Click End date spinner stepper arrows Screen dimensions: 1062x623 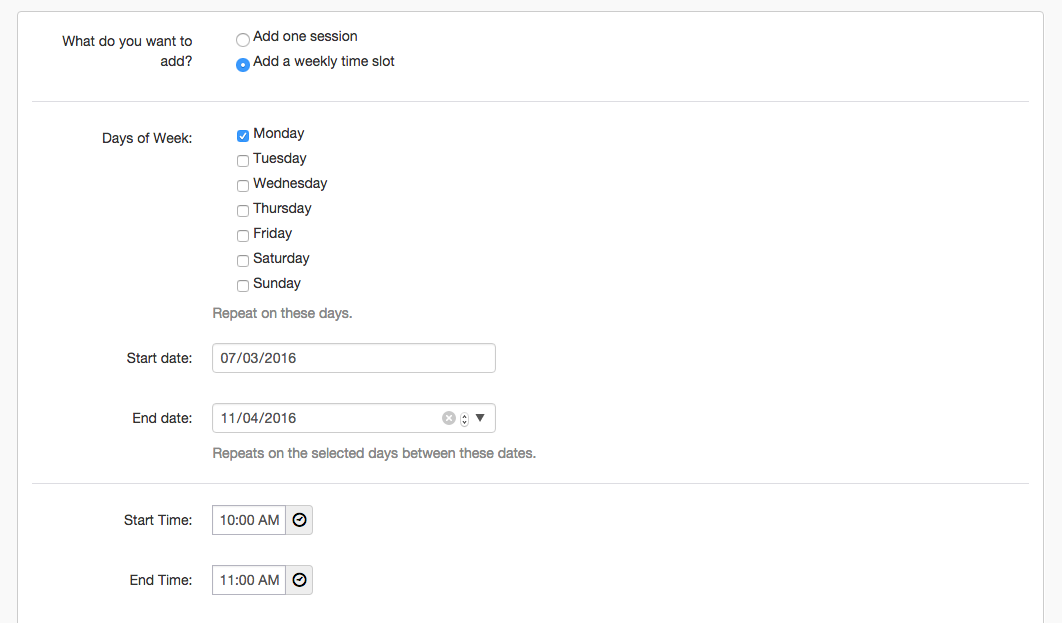pyautogui.click(x=464, y=419)
